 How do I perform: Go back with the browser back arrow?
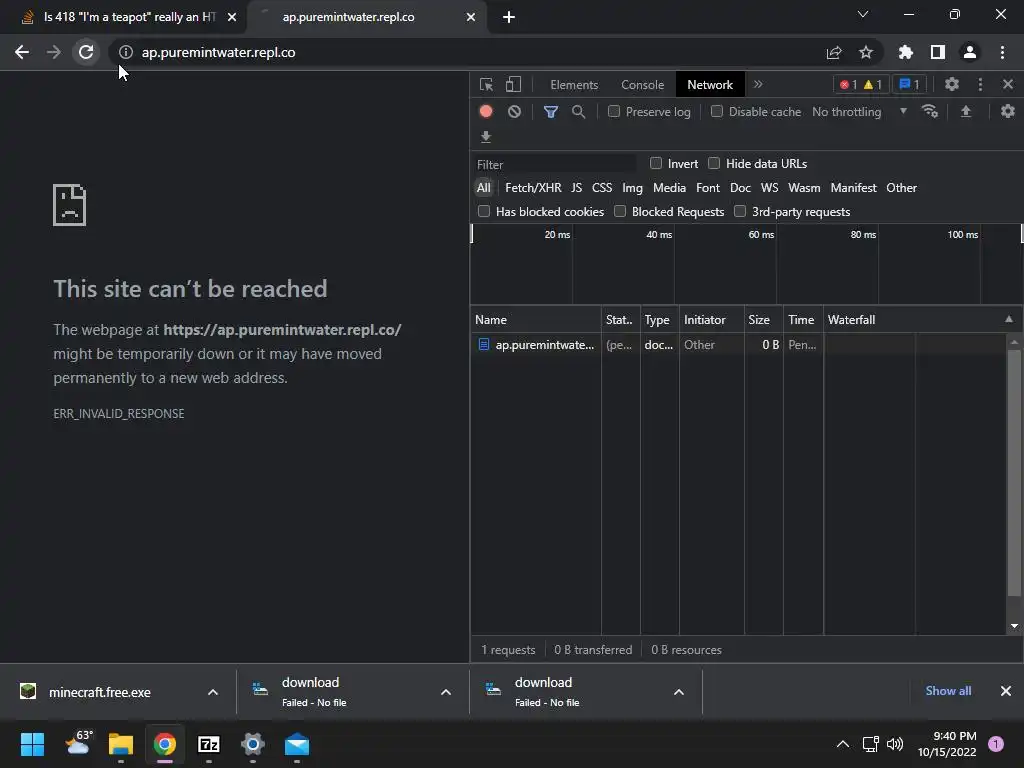pyautogui.click(x=22, y=52)
